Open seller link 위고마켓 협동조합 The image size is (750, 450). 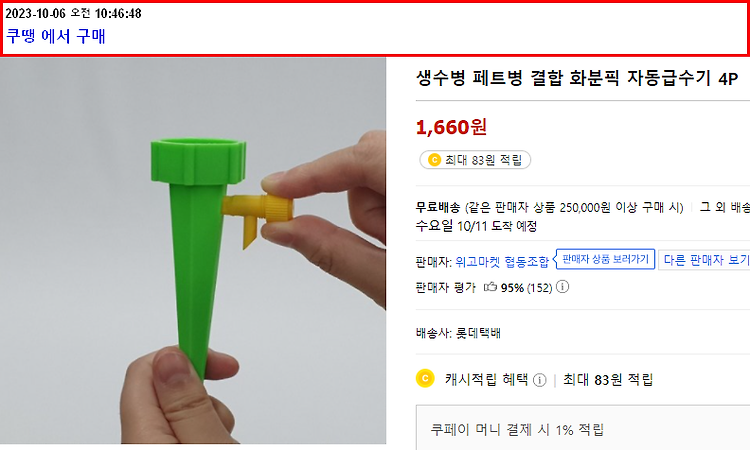(502, 262)
